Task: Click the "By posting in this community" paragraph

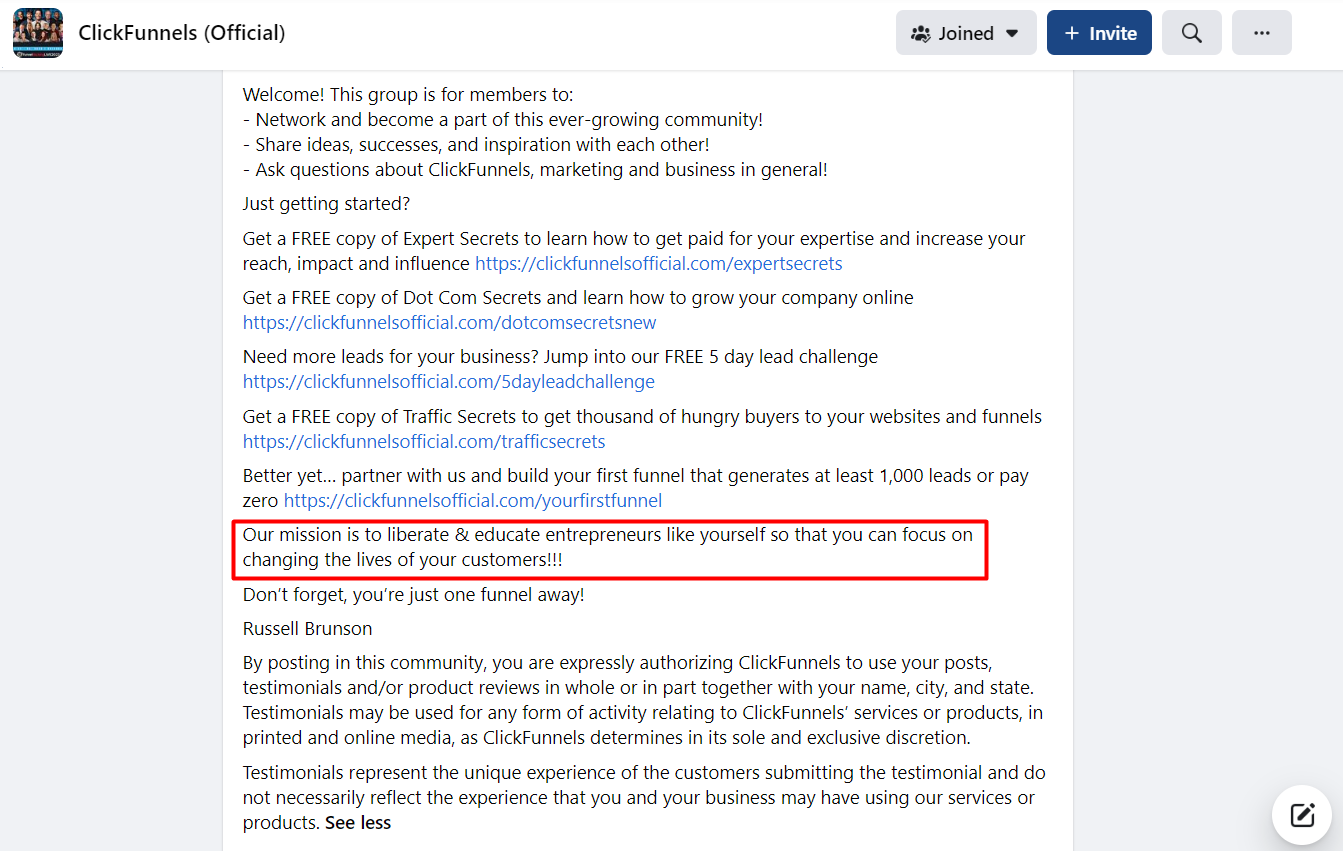Action: 643,701
